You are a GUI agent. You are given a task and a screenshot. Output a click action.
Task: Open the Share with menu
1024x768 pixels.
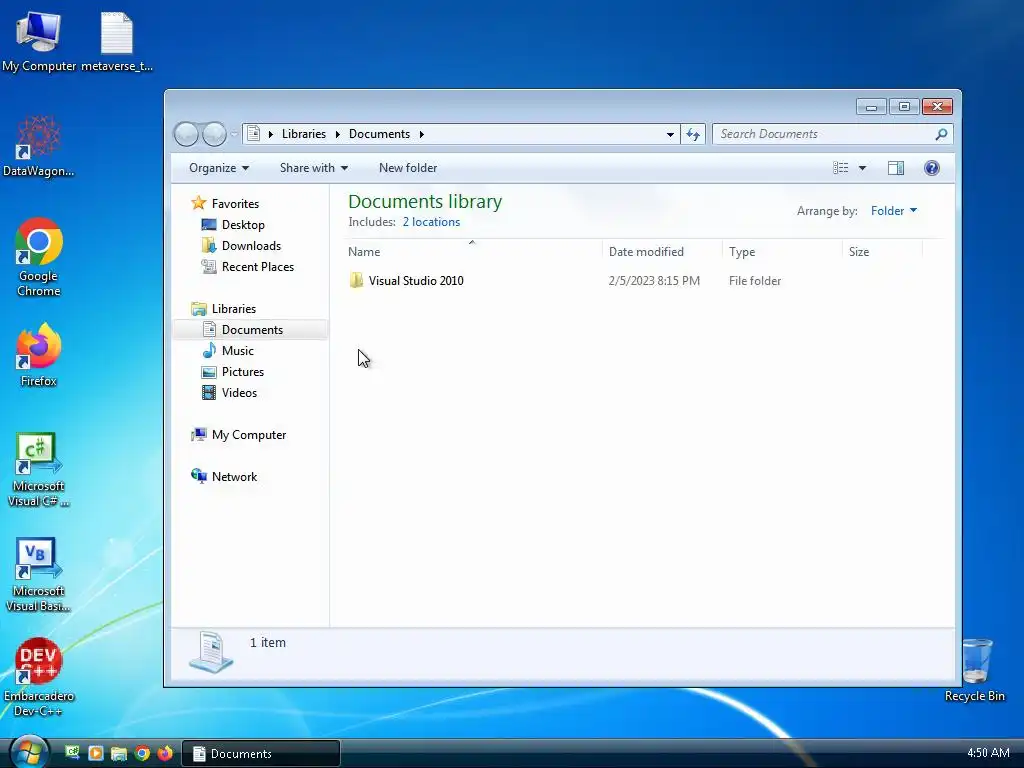pos(313,168)
